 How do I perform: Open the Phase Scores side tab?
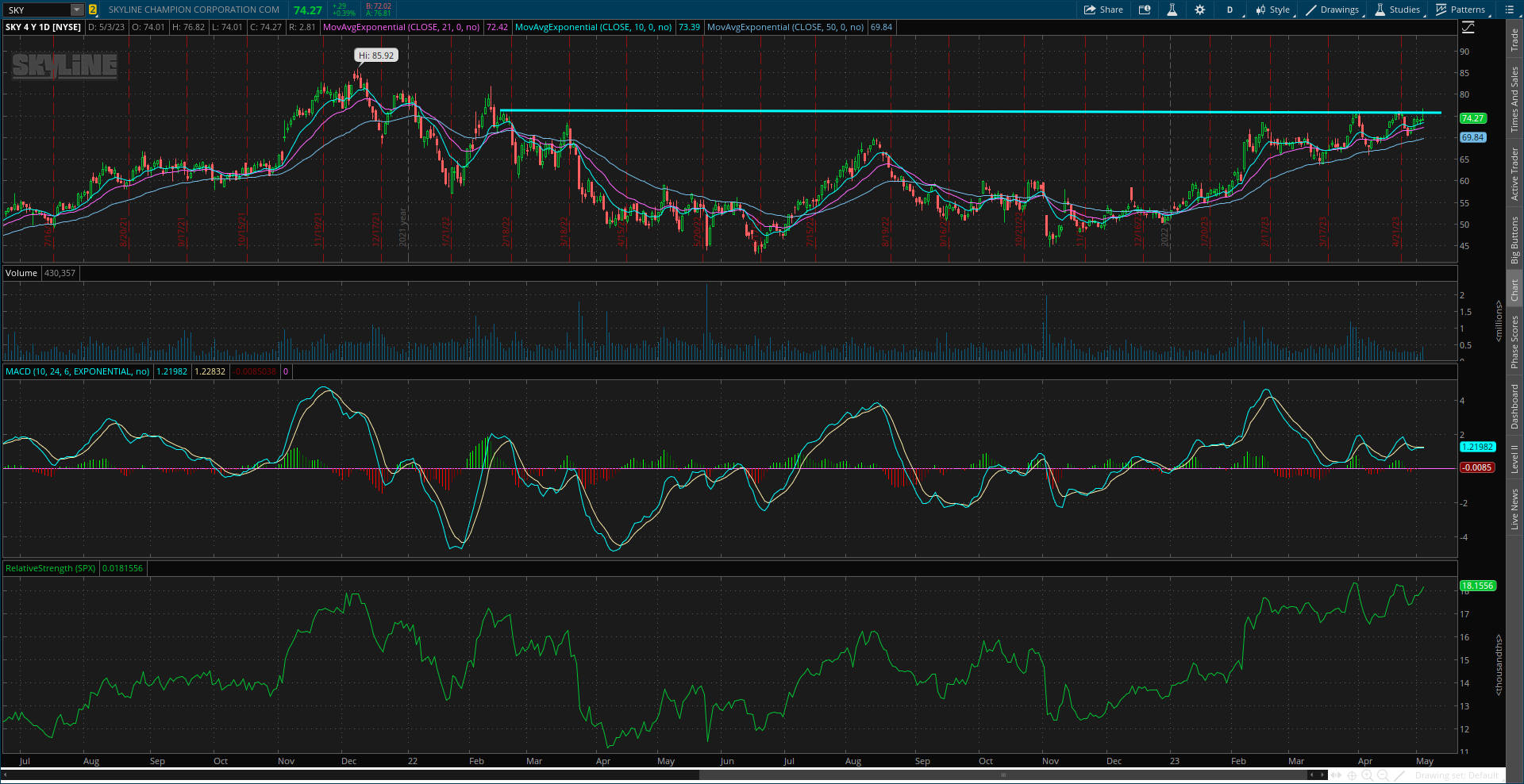pos(1514,342)
